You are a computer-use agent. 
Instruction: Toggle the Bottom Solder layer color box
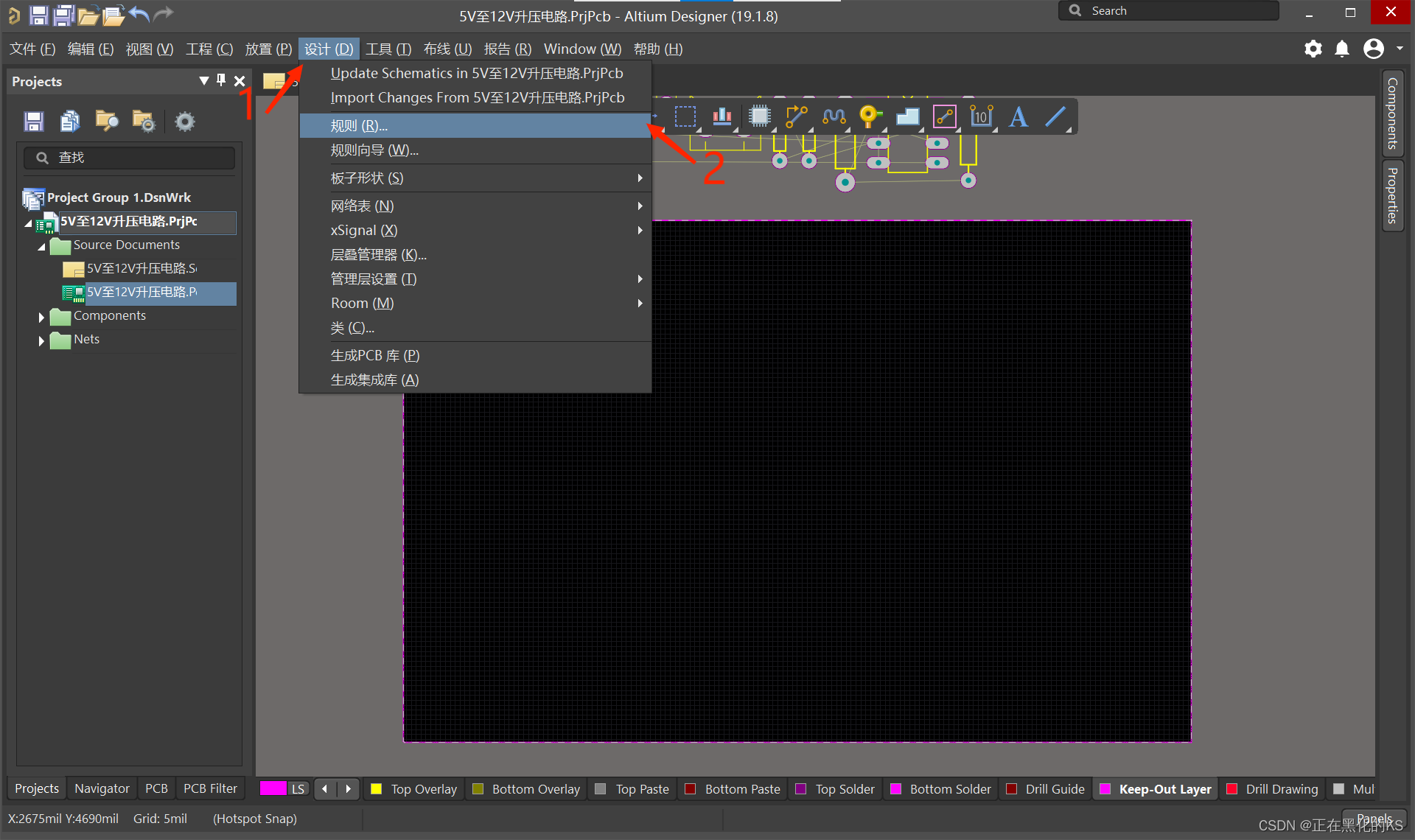[896, 789]
